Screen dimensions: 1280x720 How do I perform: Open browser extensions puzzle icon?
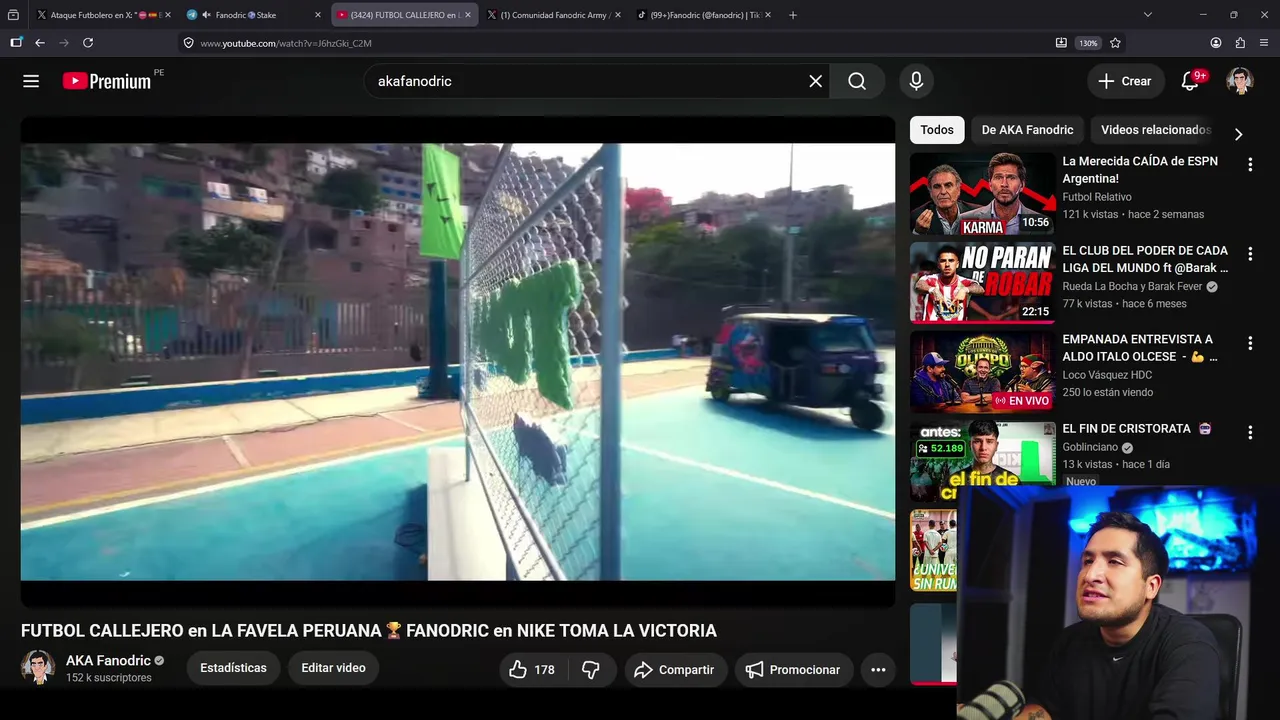click(x=1240, y=43)
